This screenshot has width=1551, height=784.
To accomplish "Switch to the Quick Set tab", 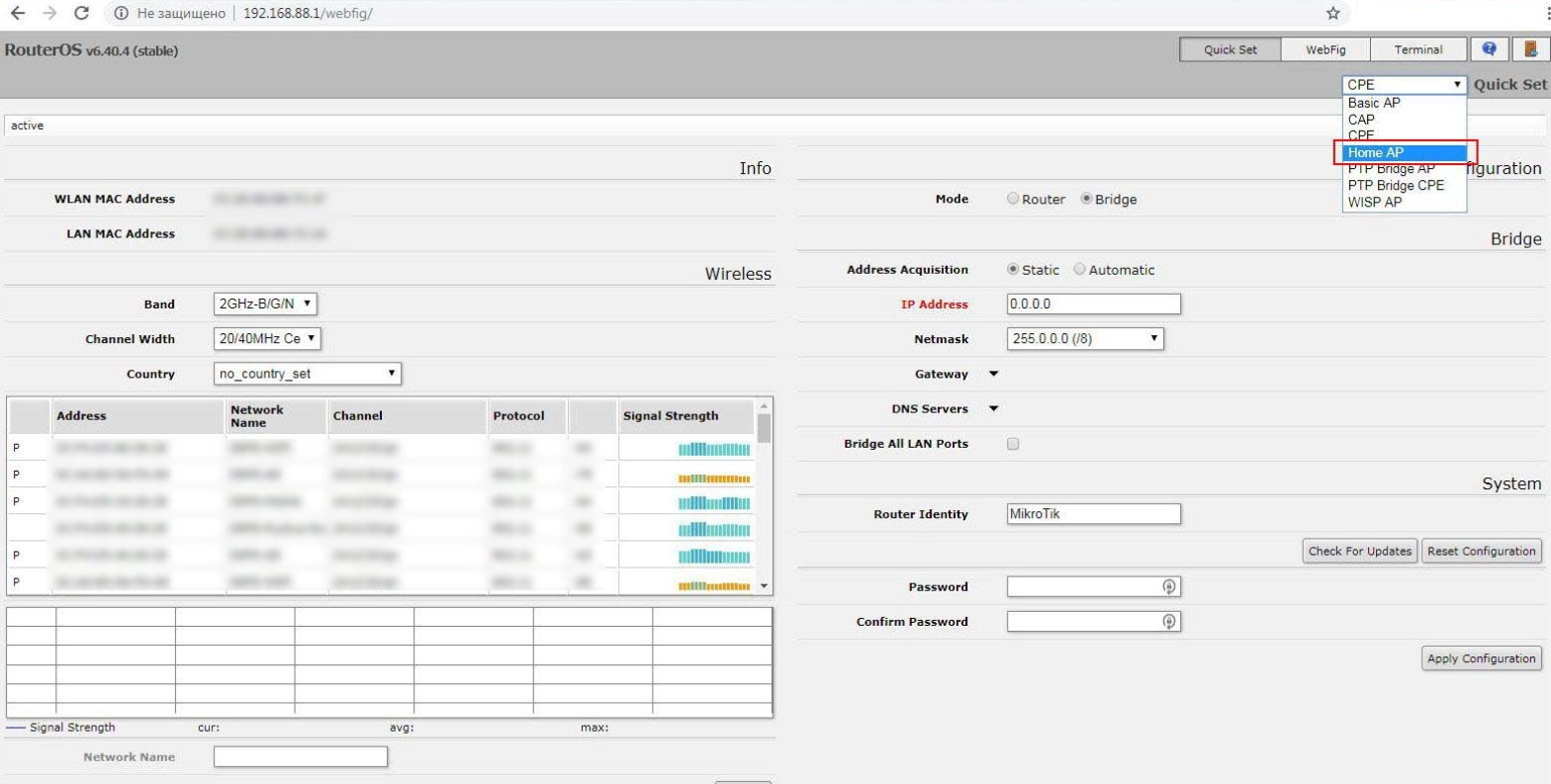I will 1230,49.
